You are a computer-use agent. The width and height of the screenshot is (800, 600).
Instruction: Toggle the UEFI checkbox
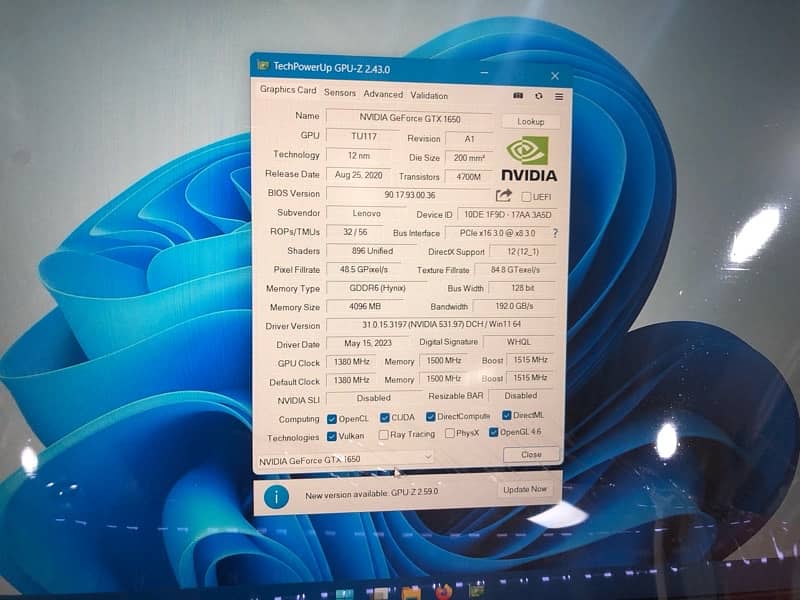pos(526,196)
